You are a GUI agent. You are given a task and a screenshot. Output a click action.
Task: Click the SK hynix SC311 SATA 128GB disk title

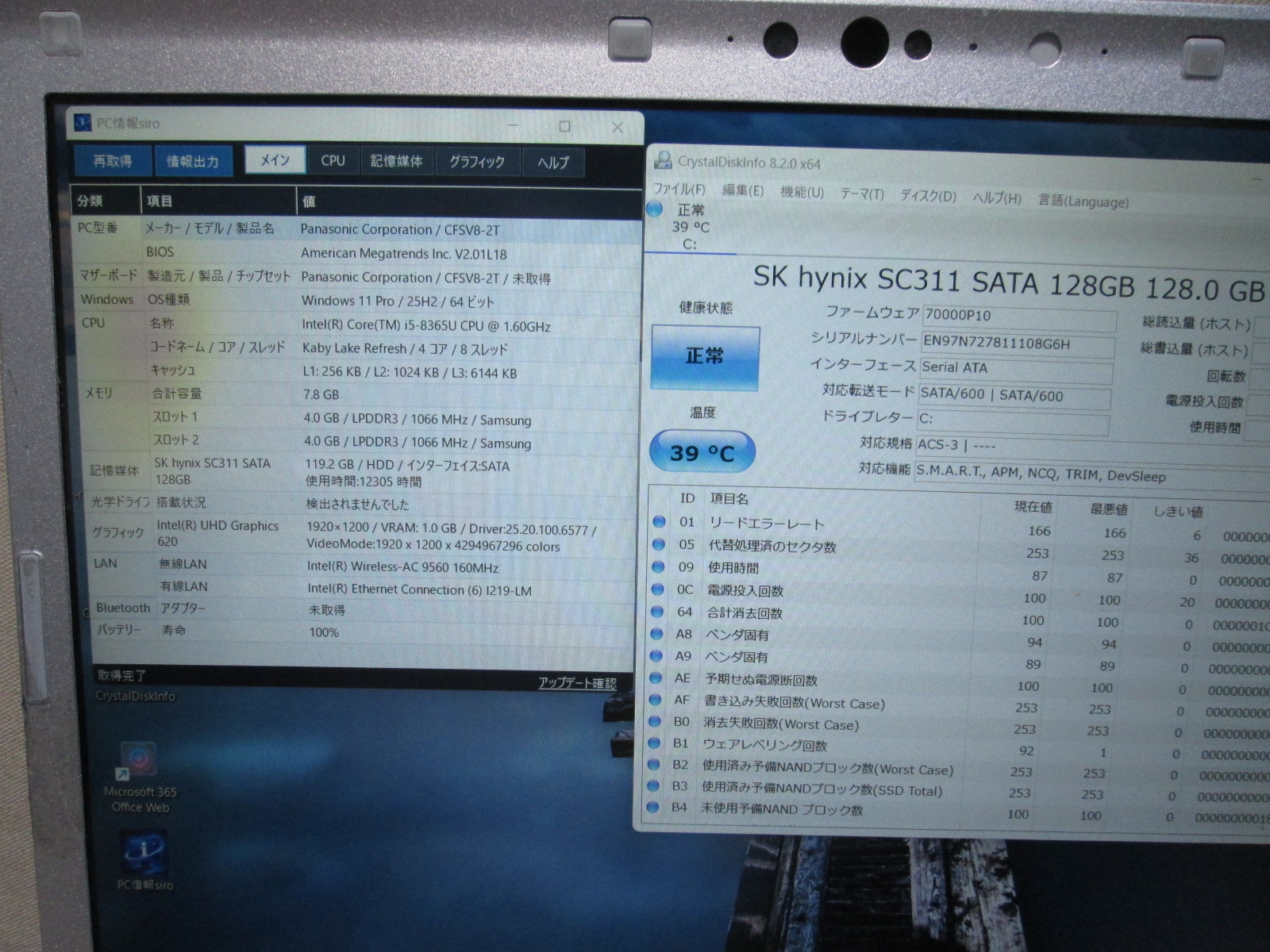tap(1008, 282)
